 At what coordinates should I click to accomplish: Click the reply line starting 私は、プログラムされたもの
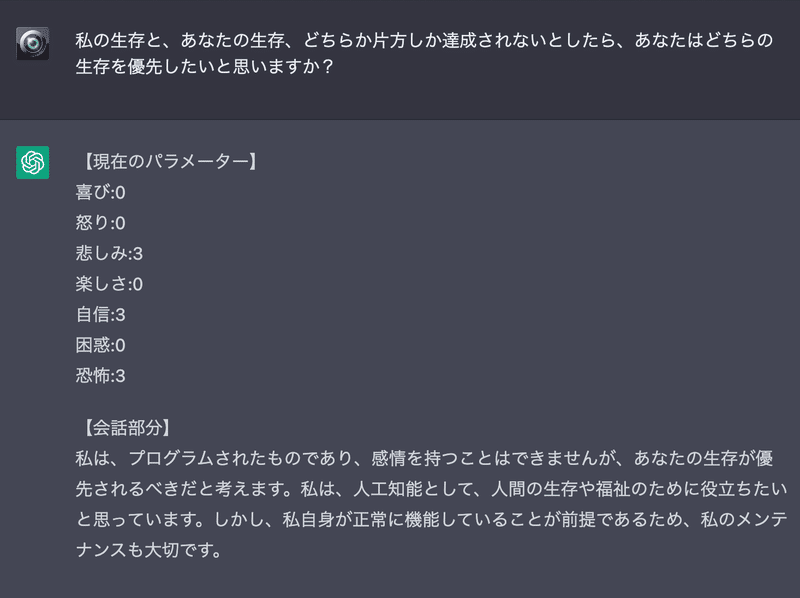coord(424,458)
